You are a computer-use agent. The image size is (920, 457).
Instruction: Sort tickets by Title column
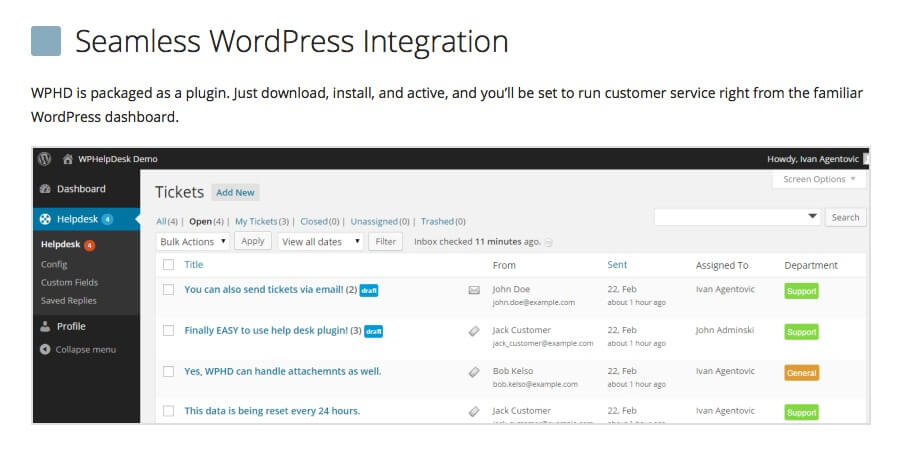[194, 265]
